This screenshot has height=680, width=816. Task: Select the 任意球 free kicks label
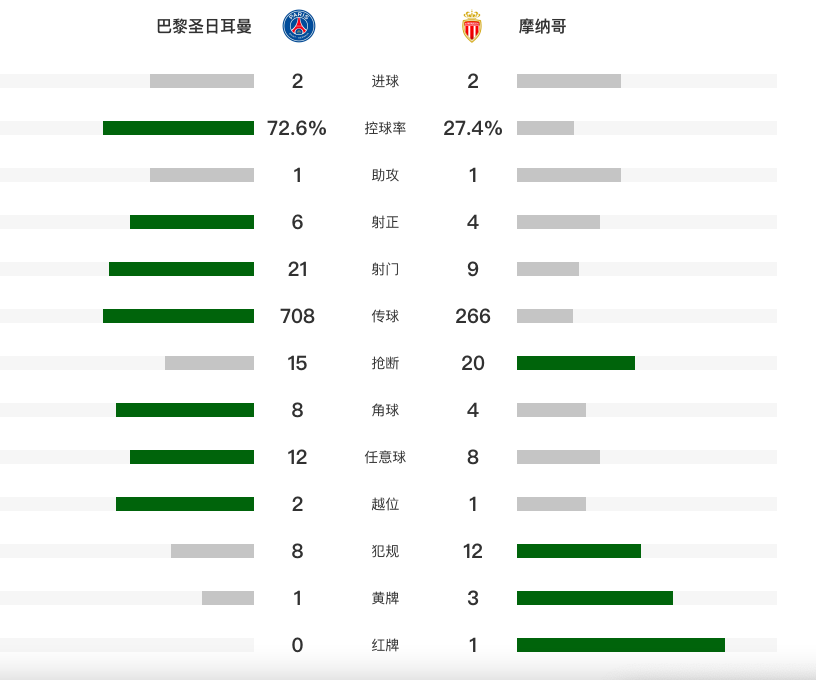pyautogui.click(x=385, y=457)
